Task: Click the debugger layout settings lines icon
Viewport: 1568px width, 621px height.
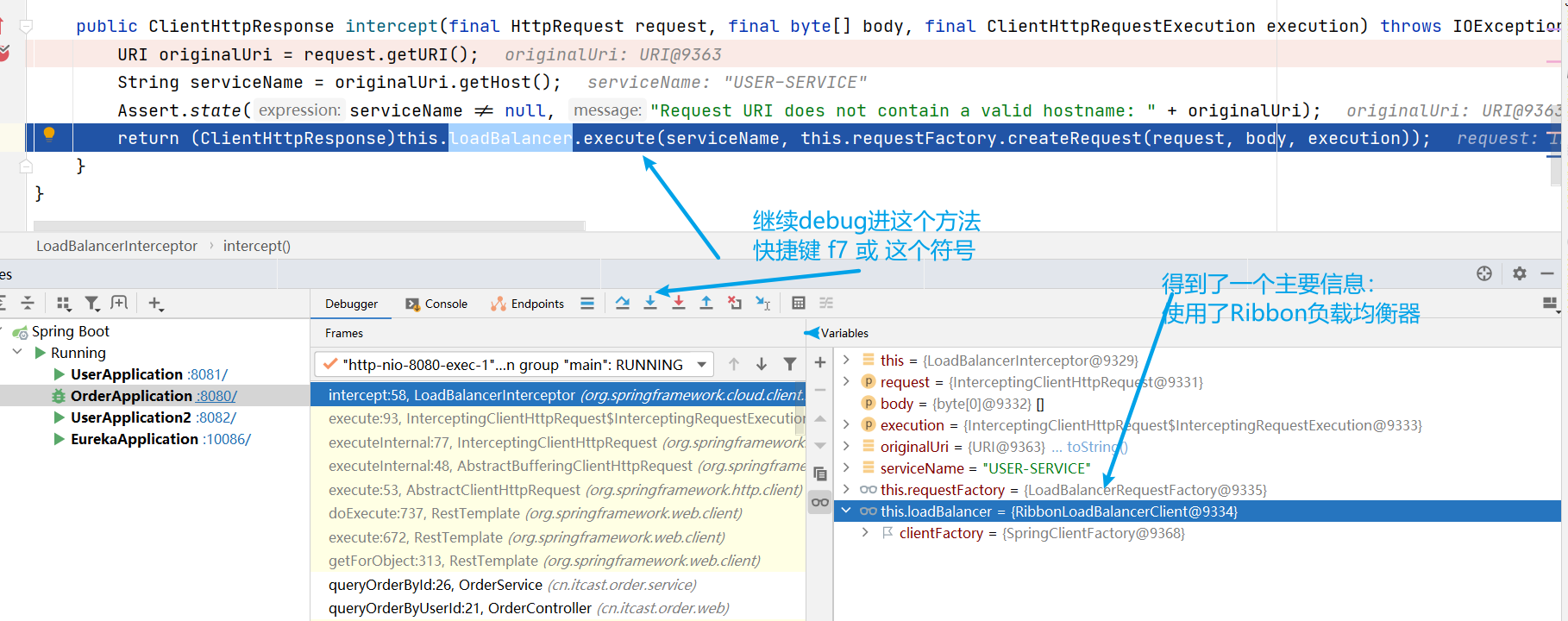Action: click(587, 303)
